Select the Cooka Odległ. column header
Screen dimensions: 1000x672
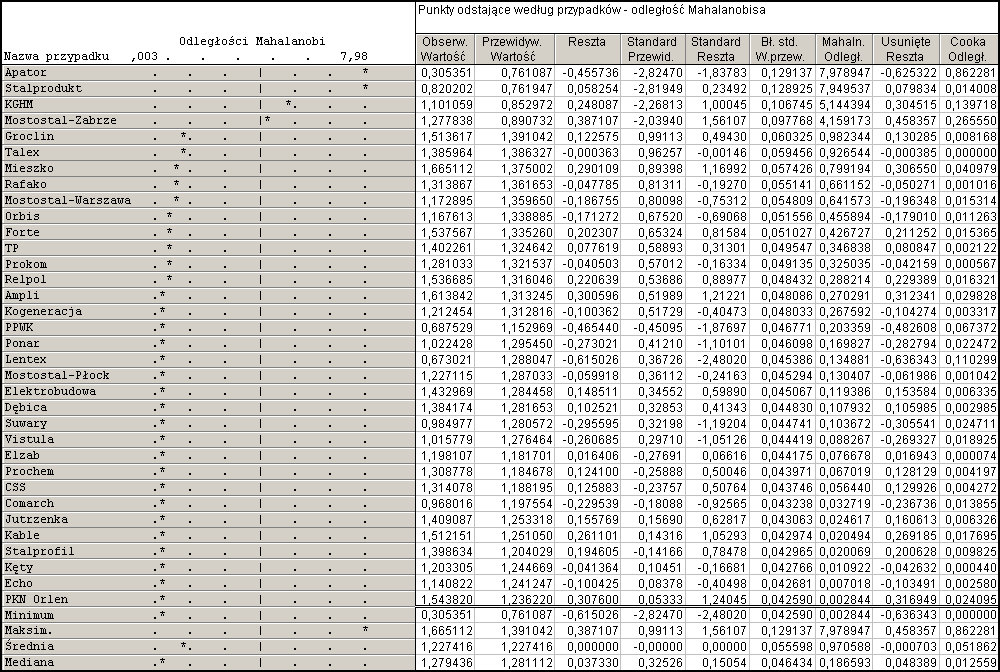tap(967, 49)
